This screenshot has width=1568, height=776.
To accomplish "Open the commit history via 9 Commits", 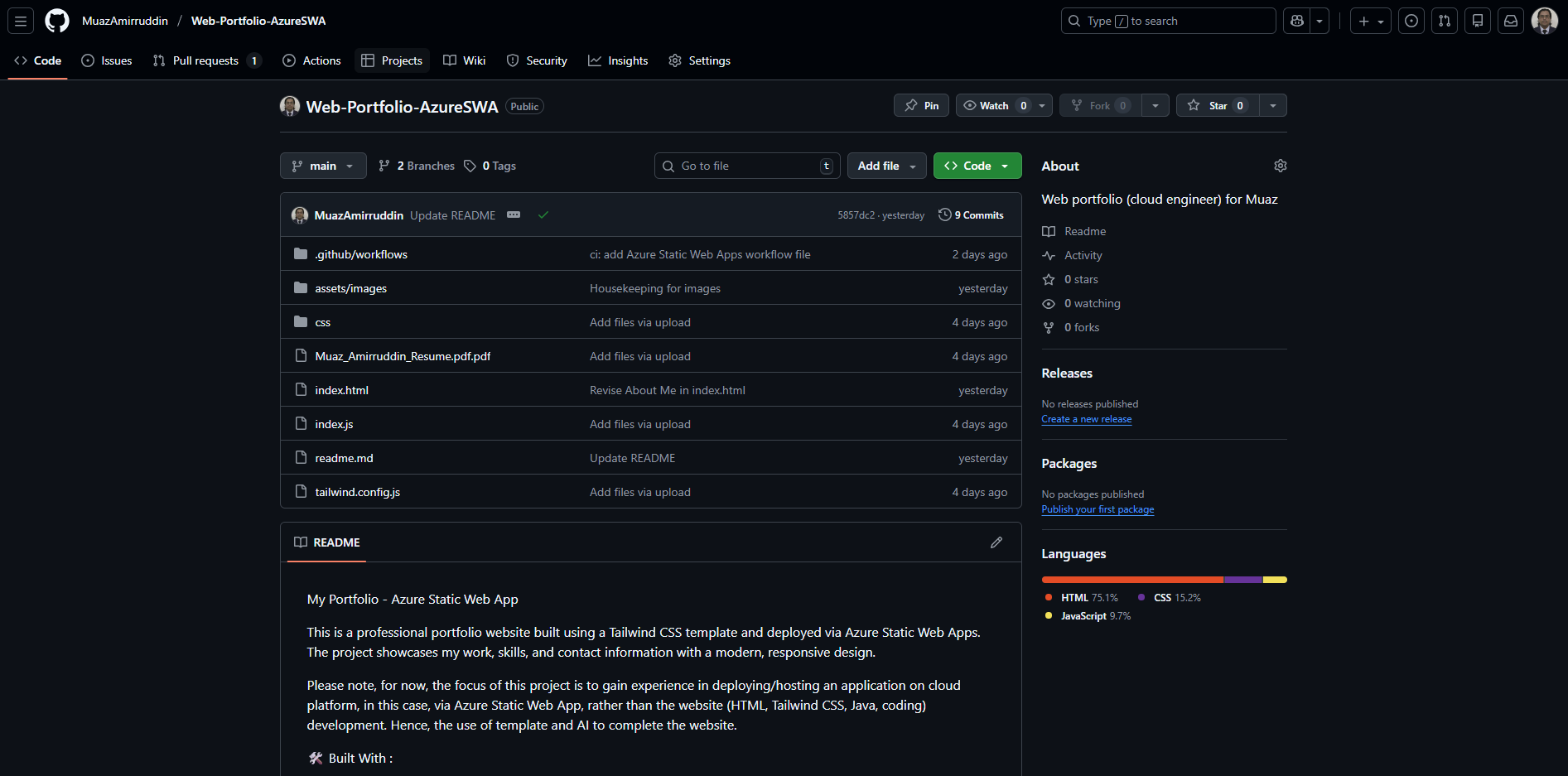I will coord(971,214).
